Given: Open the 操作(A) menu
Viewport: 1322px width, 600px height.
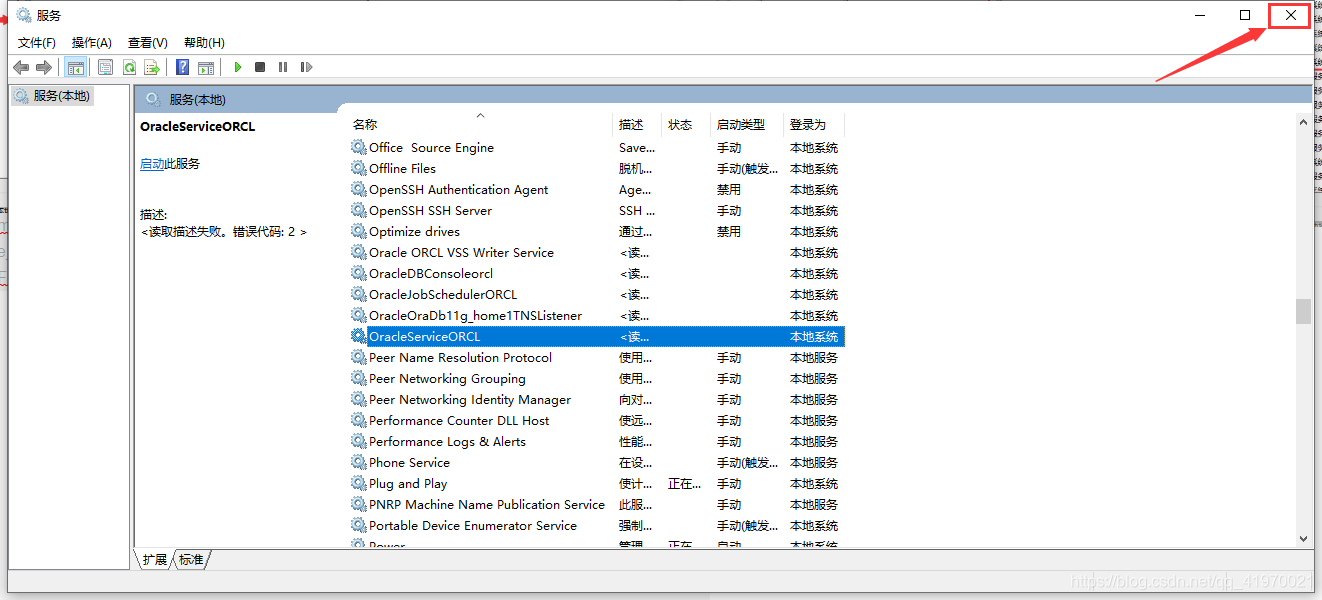Looking at the screenshot, I should point(92,42).
